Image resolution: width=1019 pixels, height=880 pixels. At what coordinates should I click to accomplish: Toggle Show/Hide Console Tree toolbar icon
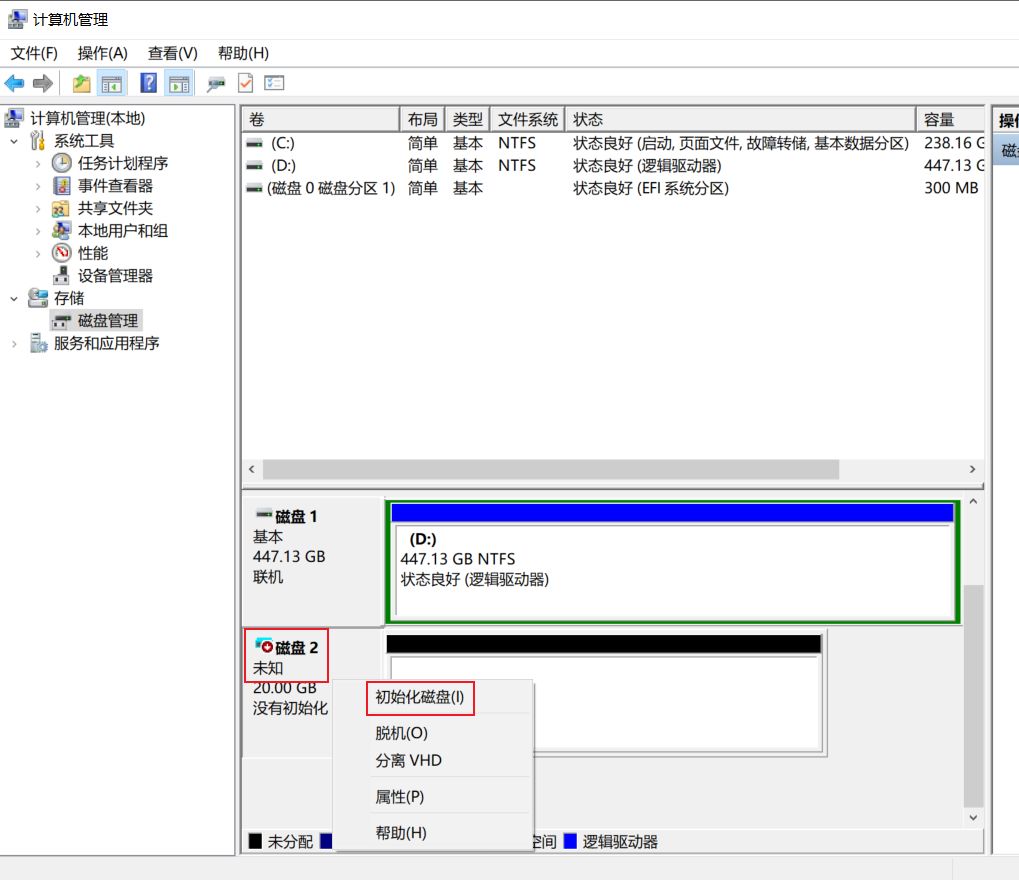coord(112,84)
